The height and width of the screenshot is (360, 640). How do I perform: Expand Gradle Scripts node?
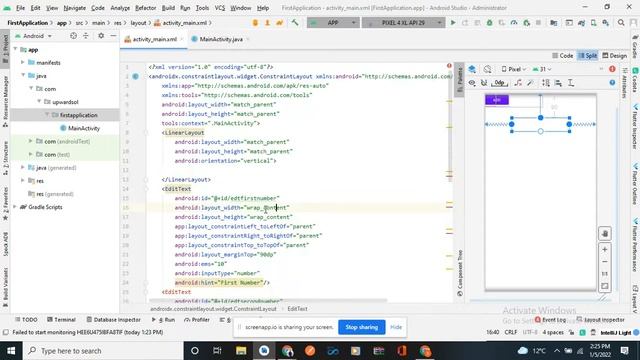pyautogui.click(x=15, y=207)
